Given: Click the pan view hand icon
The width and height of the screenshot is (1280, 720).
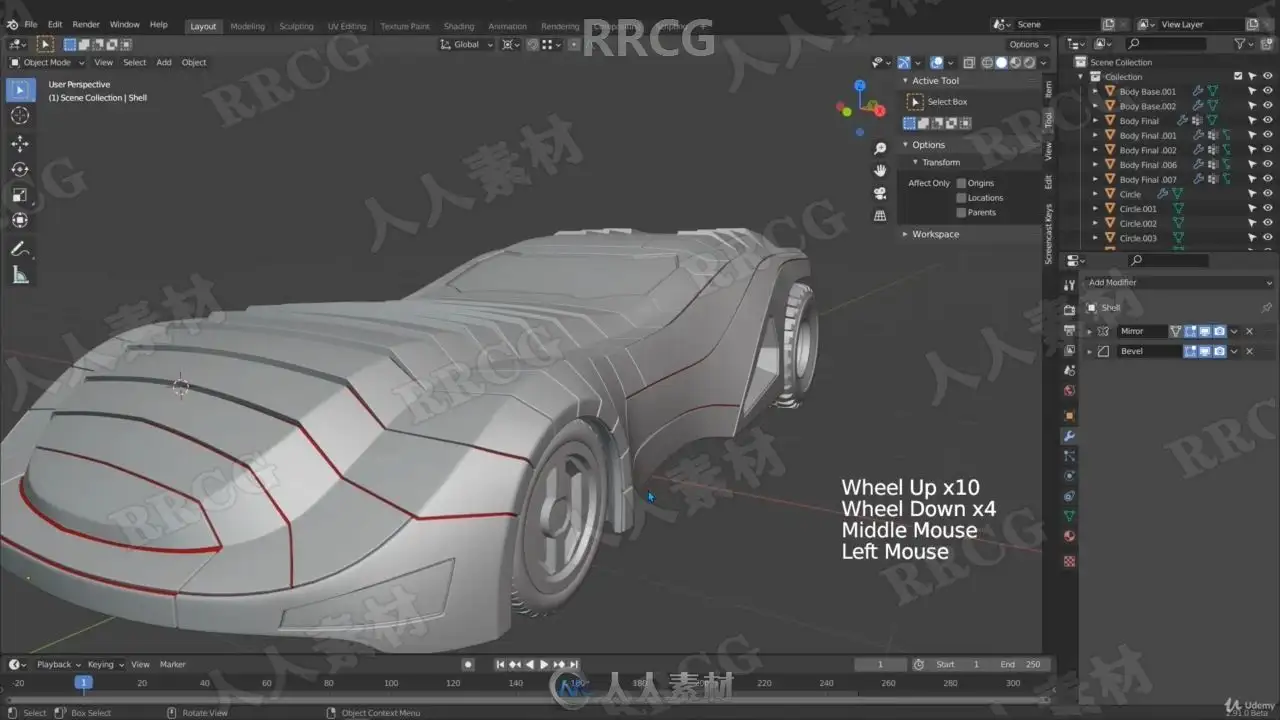Looking at the screenshot, I should point(880,170).
